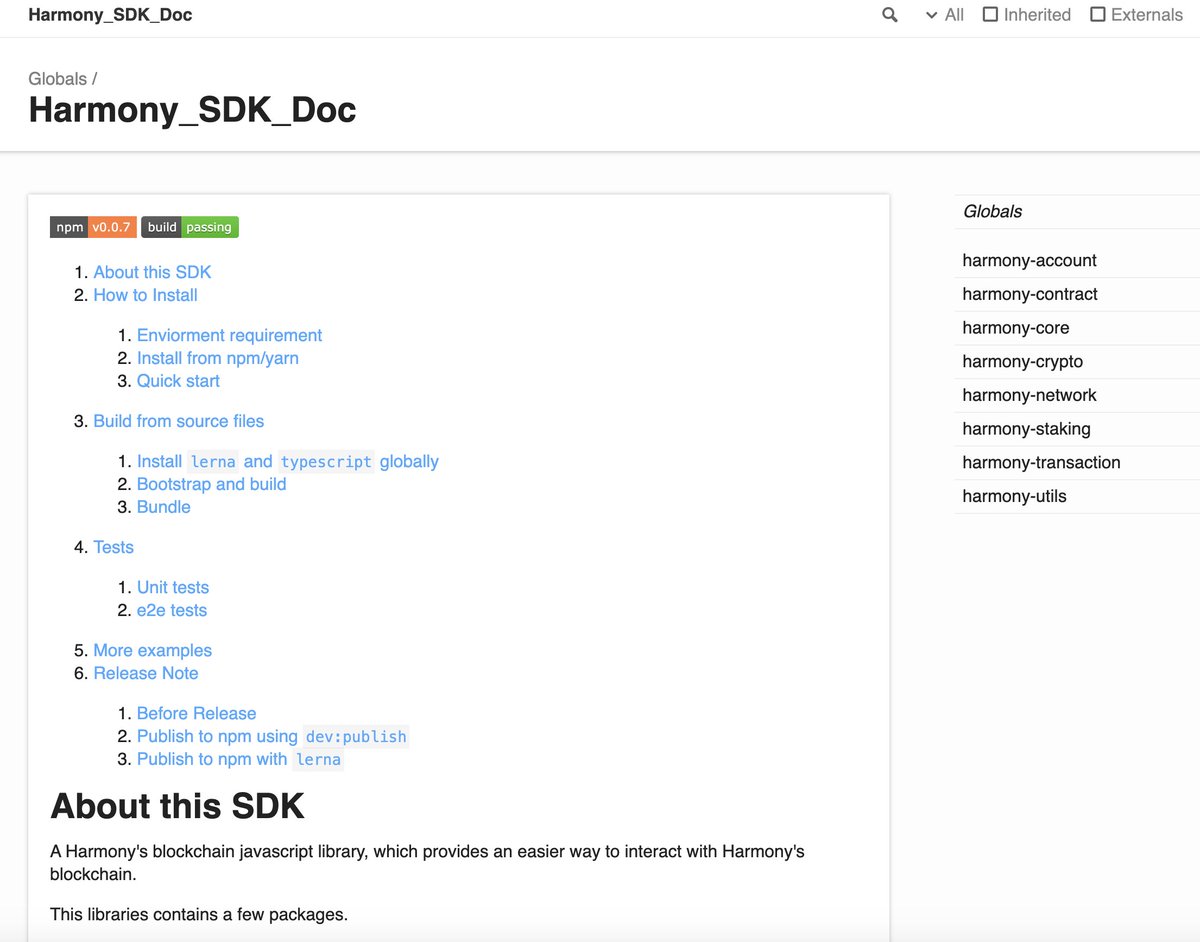Open e2e tests link
Viewport: 1200px width, 942px height.
pyautogui.click(x=172, y=610)
